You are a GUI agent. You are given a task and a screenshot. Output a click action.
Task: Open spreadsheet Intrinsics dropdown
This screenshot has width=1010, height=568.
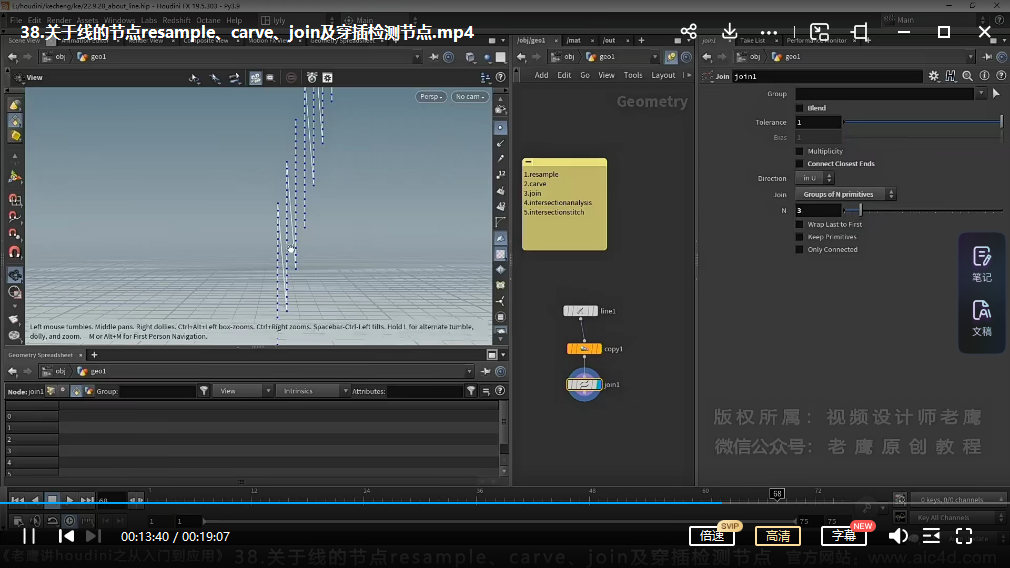pyautogui.click(x=312, y=391)
